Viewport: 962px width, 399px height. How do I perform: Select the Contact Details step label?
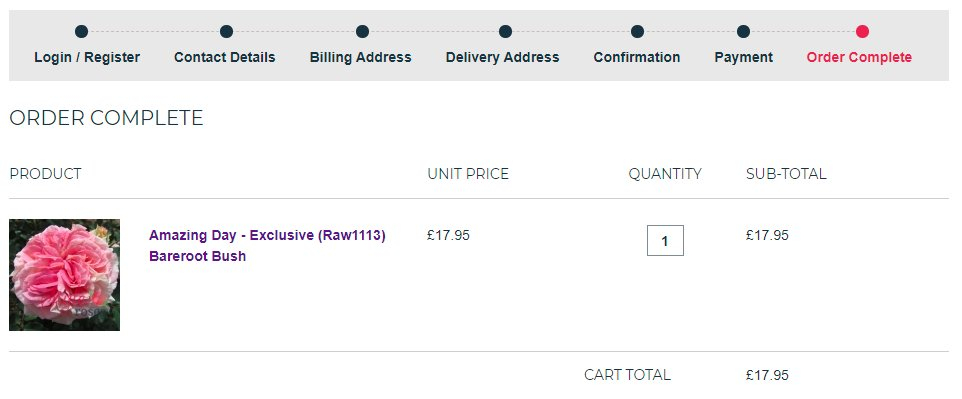point(225,57)
